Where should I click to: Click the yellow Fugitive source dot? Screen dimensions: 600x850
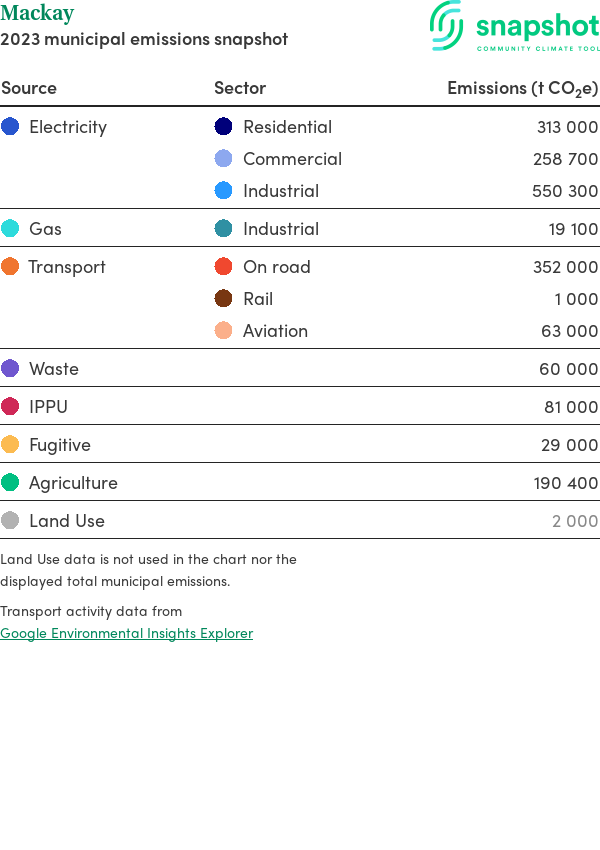point(10,445)
